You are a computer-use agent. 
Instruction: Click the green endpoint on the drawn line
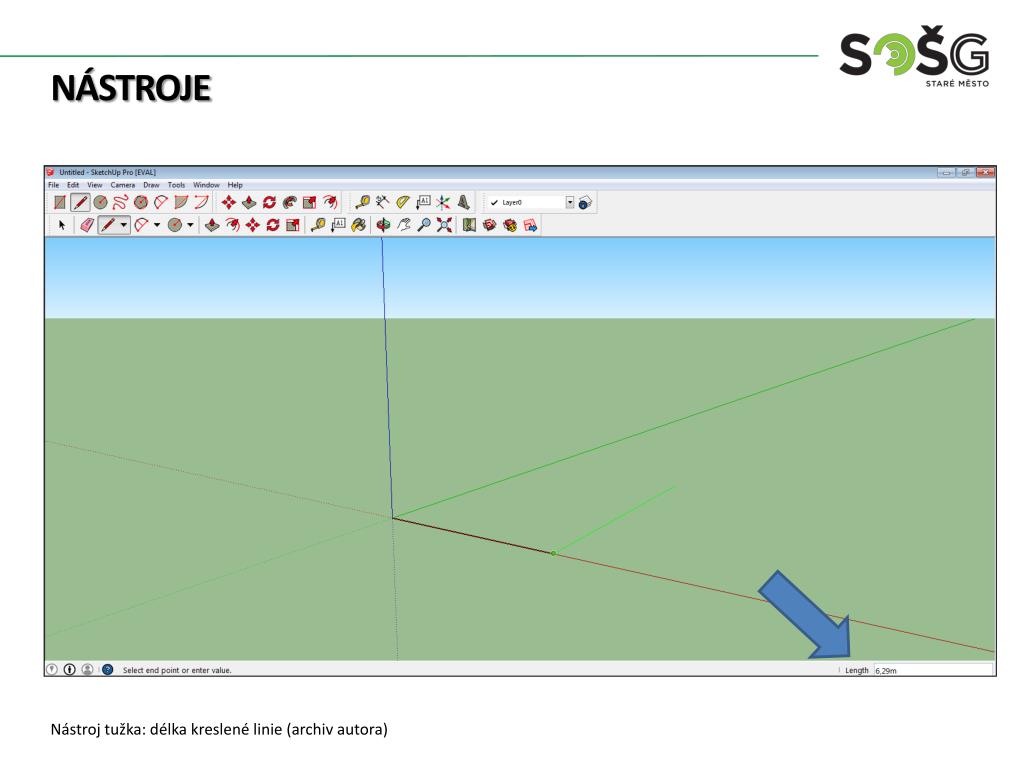coord(553,553)
